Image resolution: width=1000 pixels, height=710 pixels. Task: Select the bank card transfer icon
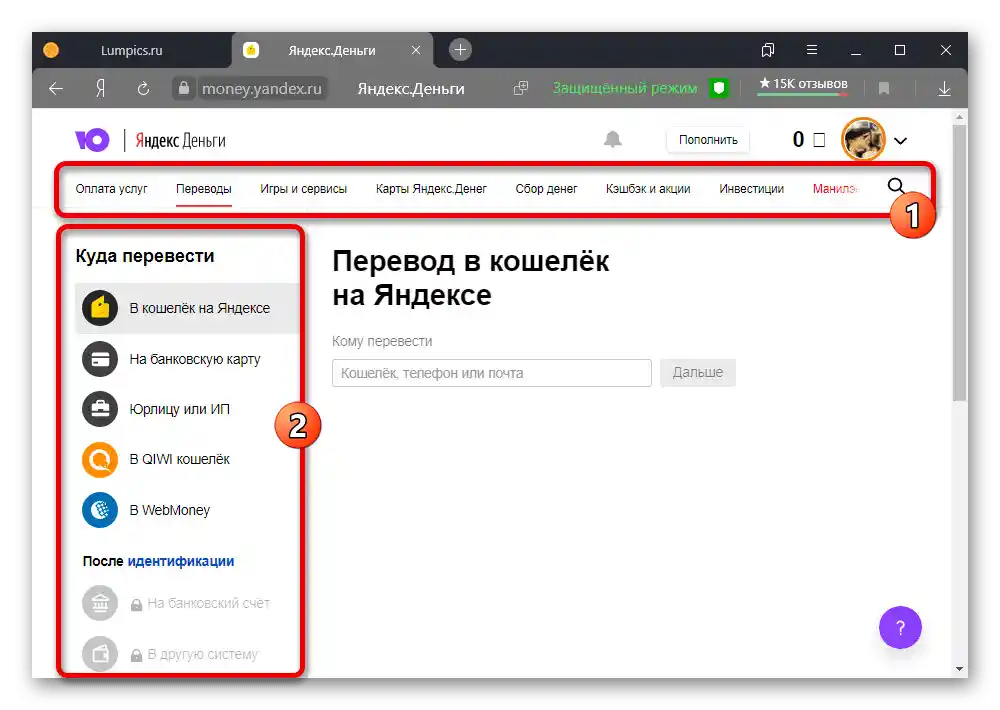tap(99, 358)
